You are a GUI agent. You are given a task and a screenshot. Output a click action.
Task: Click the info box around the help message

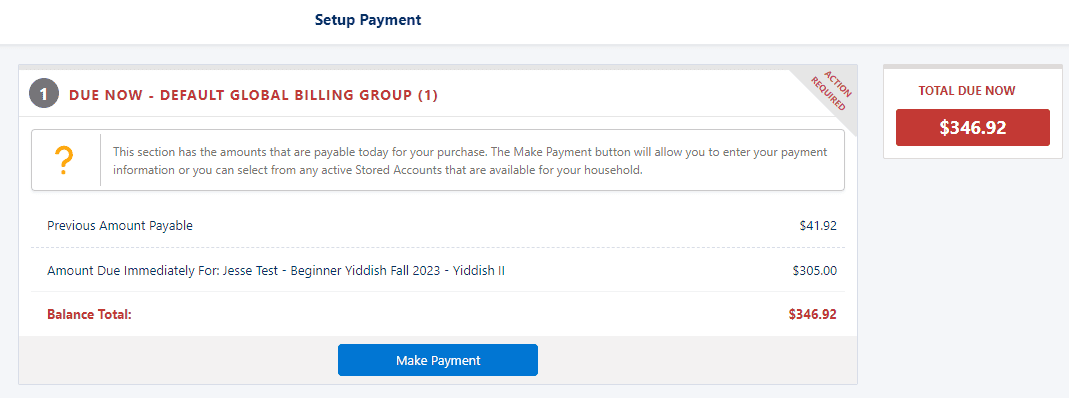tap(438, 160)
